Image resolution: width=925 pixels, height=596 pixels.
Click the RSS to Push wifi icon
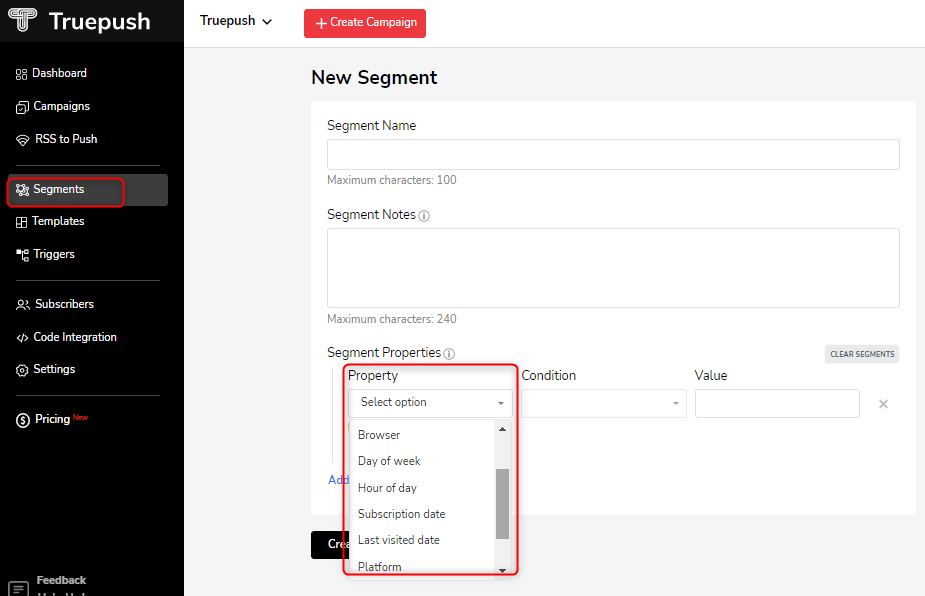(x=22, y=140)
